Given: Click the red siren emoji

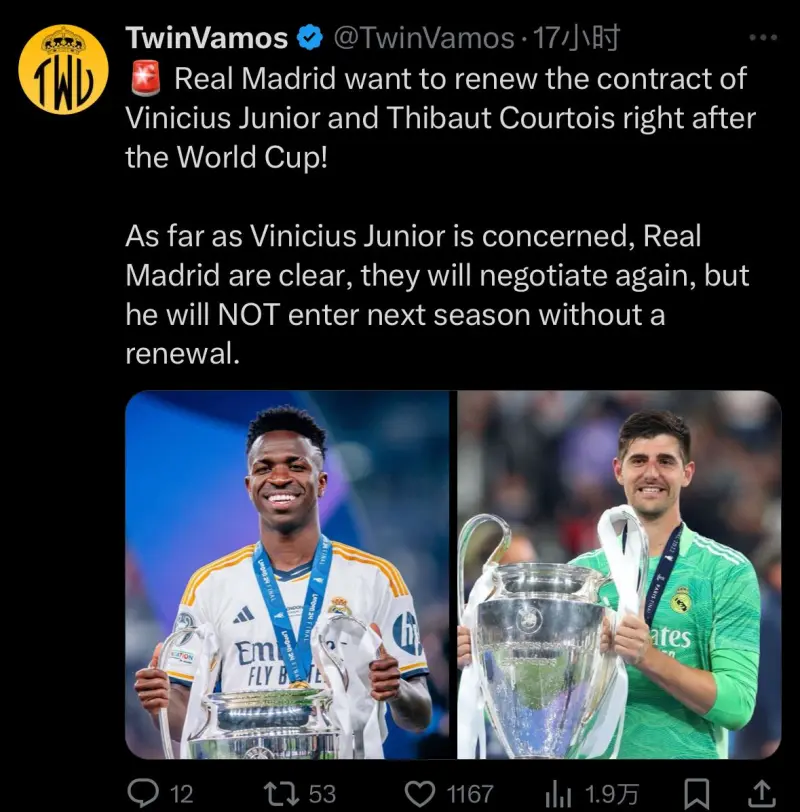Looking at the screenshot, I should (x=146, y=79).
